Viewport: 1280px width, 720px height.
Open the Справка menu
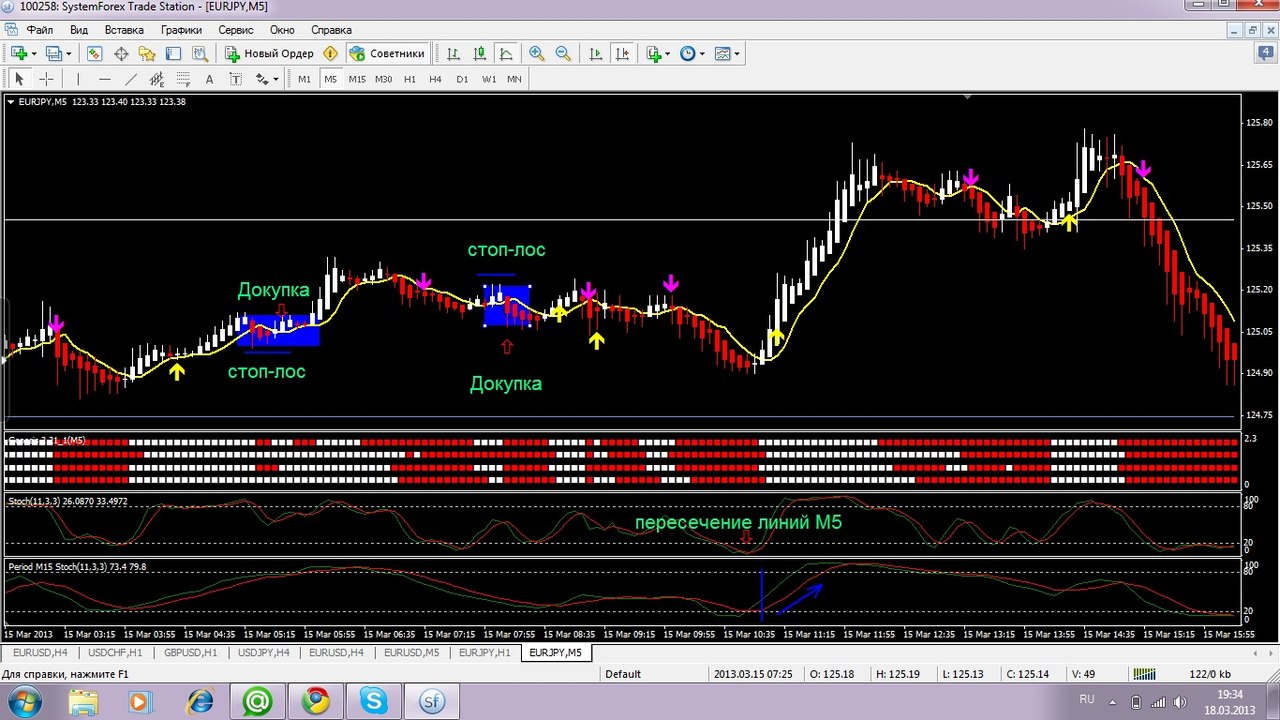(331, 30)
